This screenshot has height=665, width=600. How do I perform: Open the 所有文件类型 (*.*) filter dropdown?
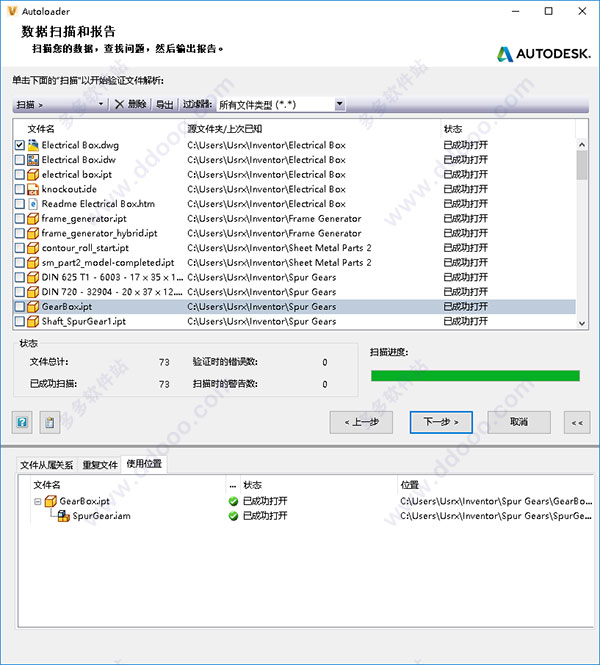coord(340,104)
